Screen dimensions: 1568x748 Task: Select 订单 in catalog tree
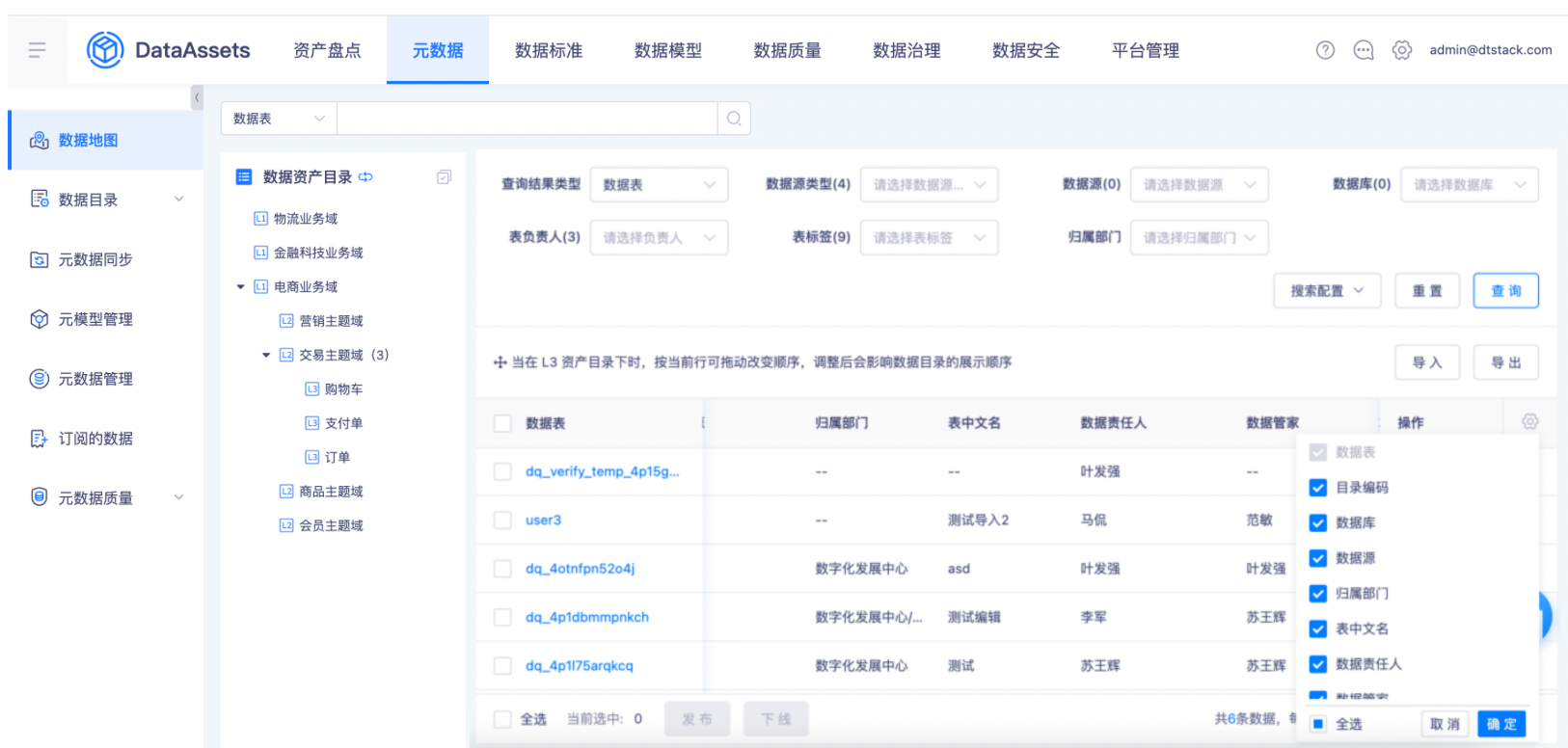point(338,458)
